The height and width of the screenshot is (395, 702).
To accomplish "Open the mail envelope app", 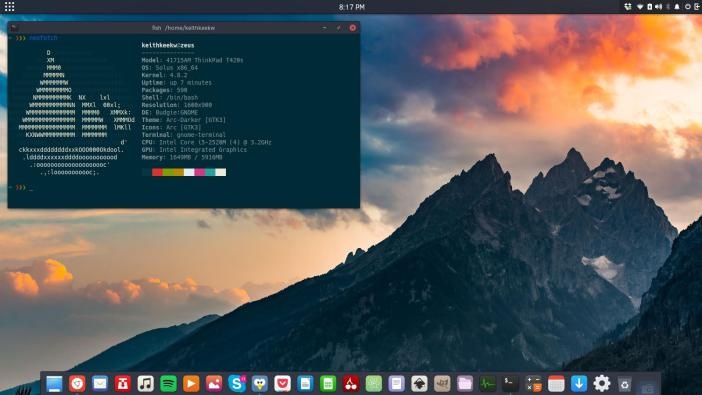I will click(100, 384).
